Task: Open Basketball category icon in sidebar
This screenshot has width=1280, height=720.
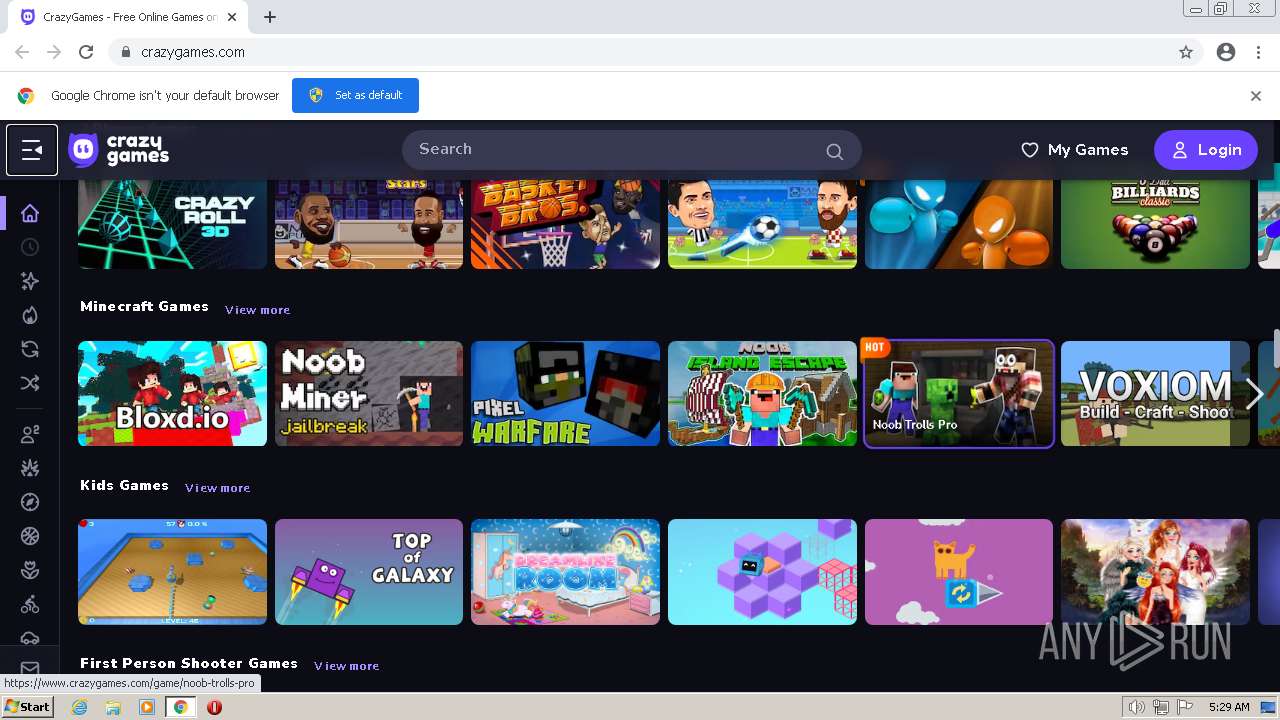Action: 30,536
